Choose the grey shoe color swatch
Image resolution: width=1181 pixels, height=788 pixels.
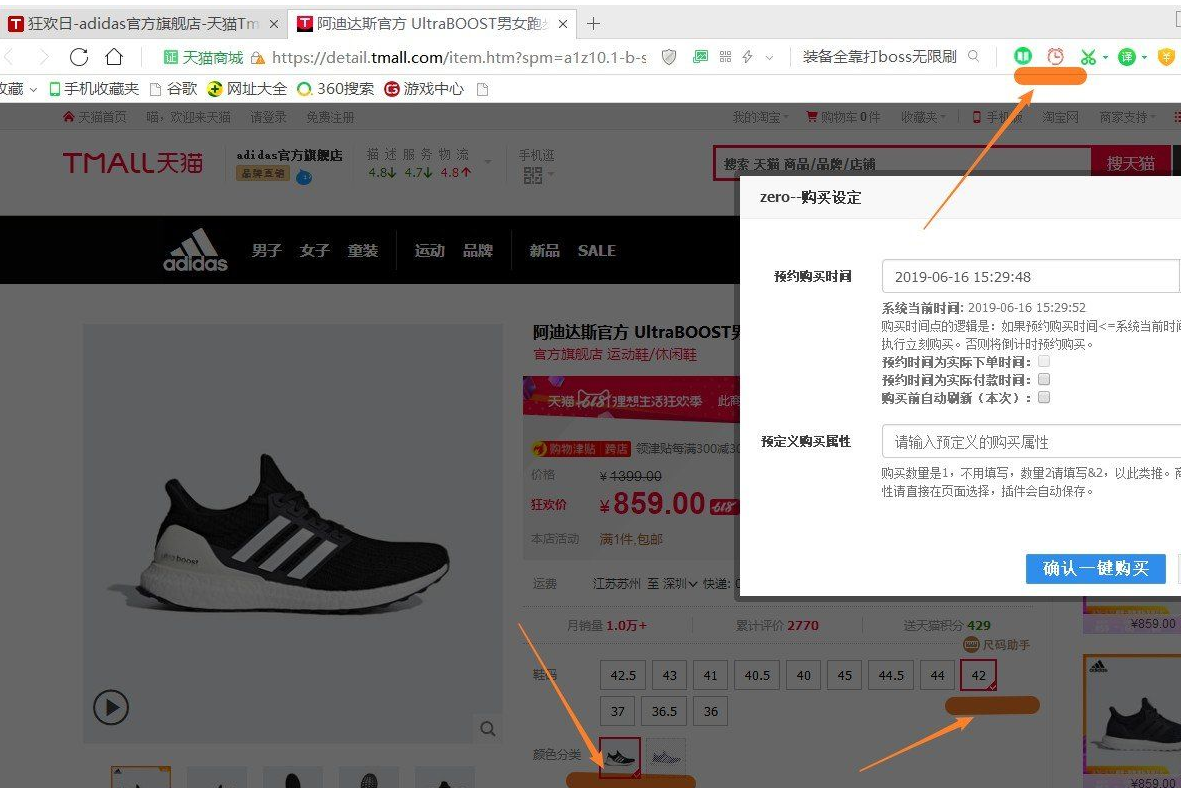(666, 757)
